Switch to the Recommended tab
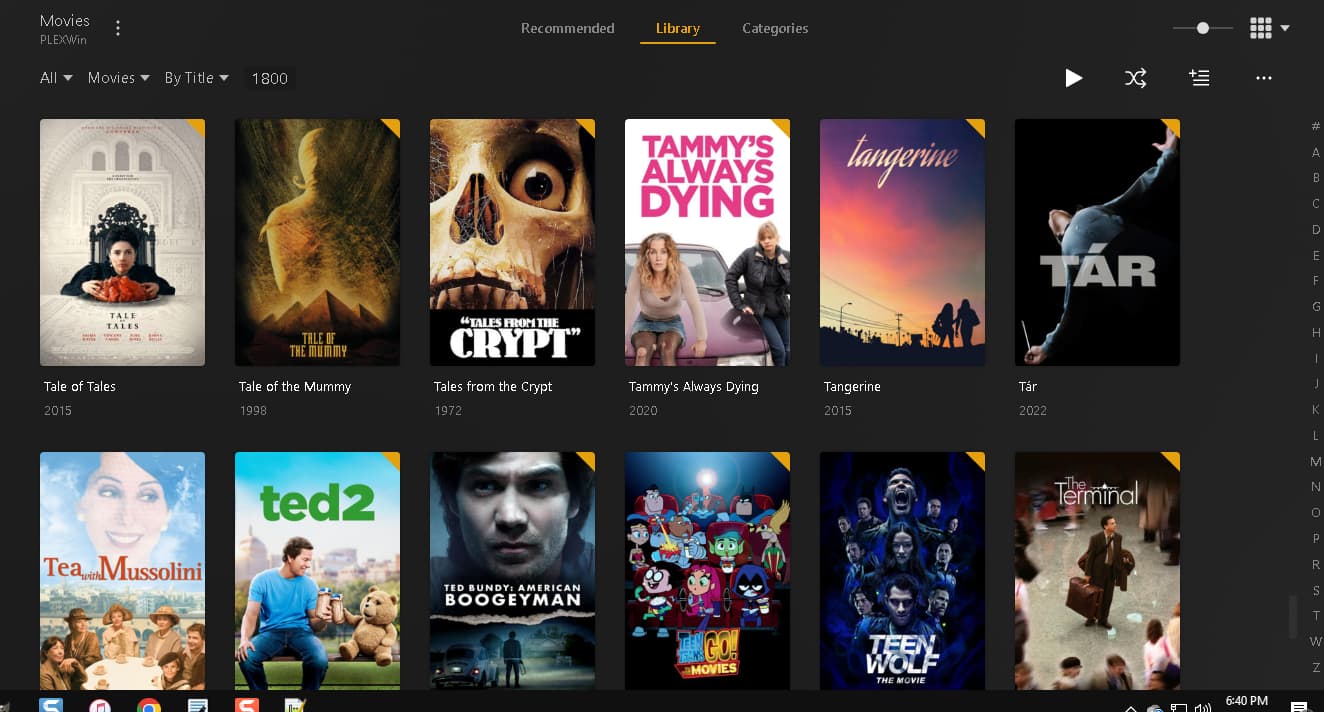The image size is (1324, 712). pos(567,28)
